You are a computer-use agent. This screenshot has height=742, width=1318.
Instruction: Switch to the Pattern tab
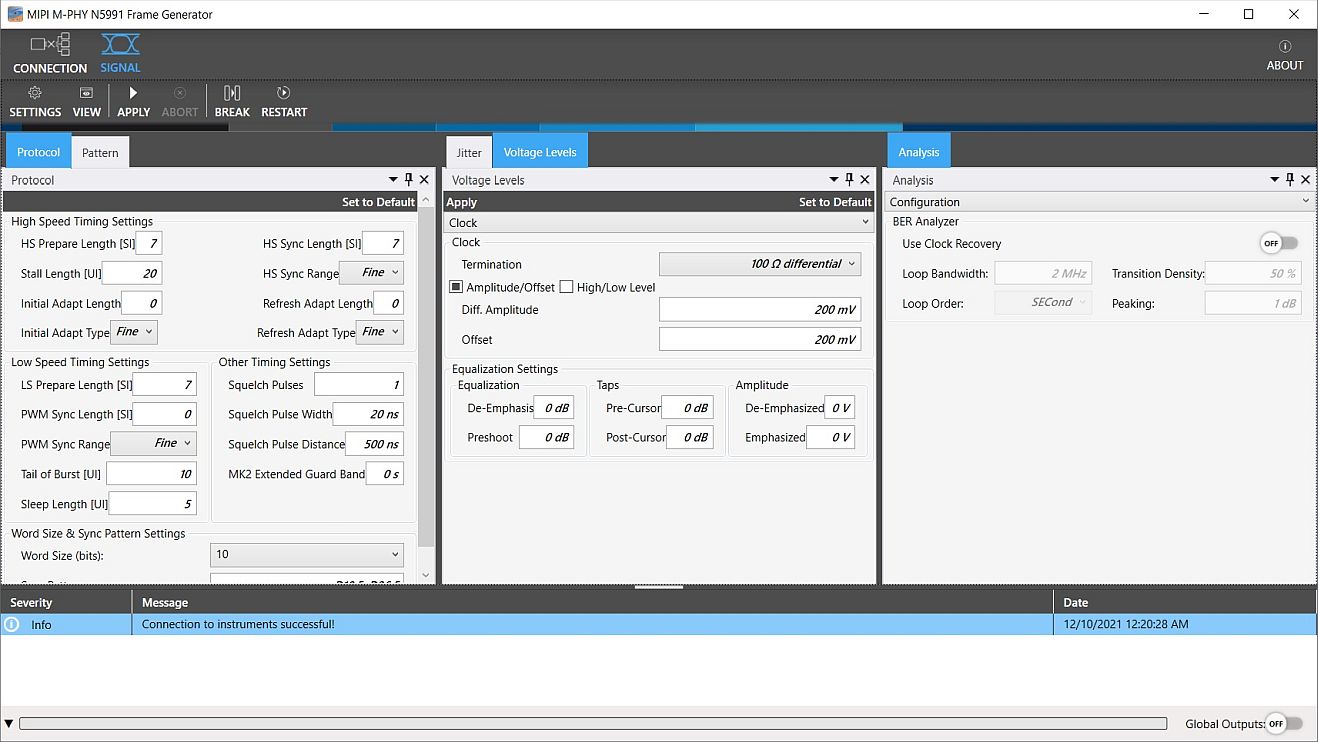tap(100, 151)
